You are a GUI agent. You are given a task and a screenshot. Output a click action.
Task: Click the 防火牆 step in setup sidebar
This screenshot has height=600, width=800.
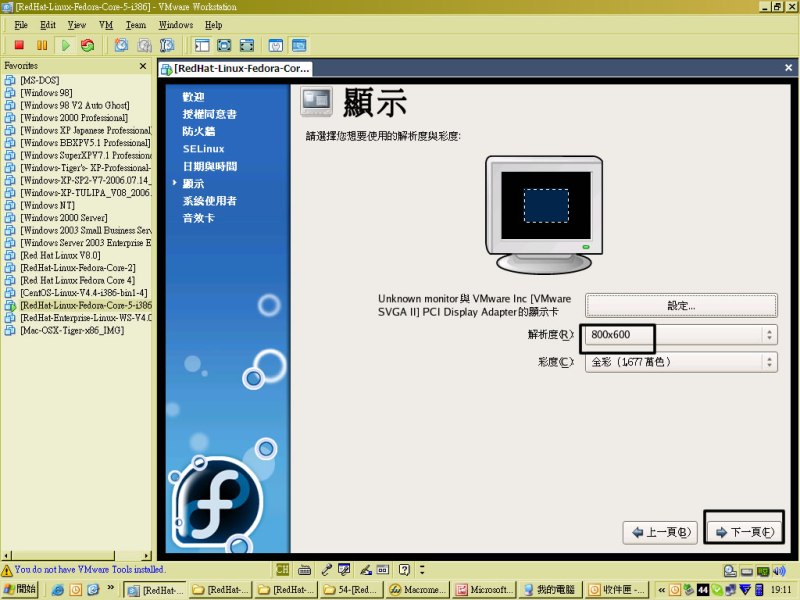click(199, 132)
